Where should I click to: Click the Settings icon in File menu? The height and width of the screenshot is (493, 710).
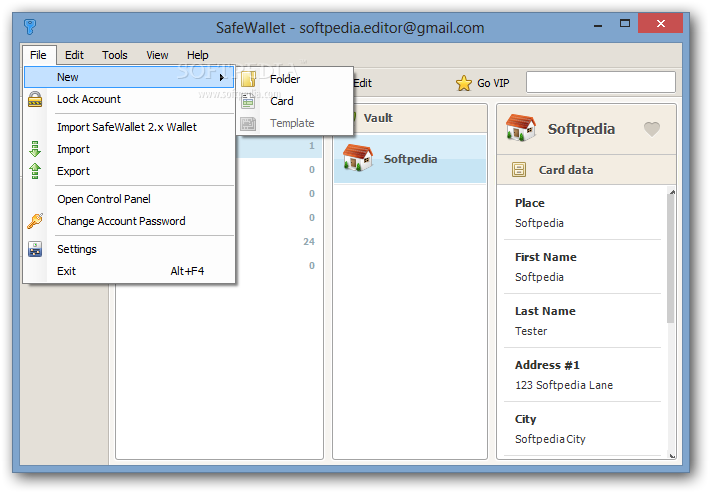point(35,249)
